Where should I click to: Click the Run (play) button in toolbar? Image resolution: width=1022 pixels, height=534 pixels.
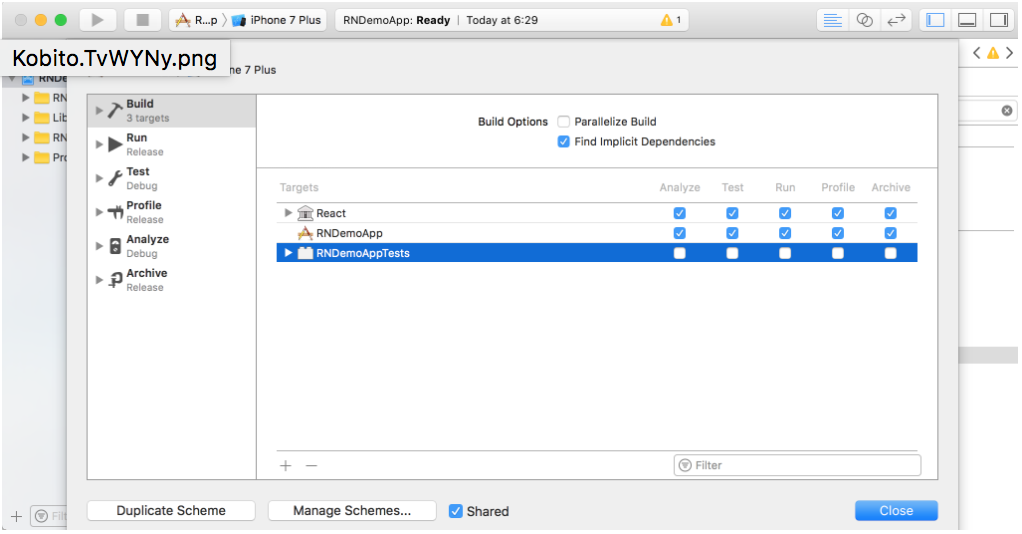pos(98,20)
